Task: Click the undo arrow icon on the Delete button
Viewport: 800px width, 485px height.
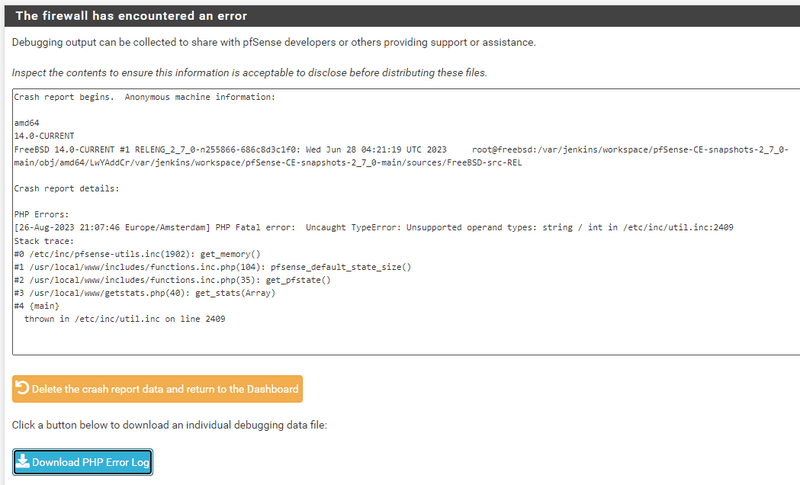Action: [x=22, y=388]
